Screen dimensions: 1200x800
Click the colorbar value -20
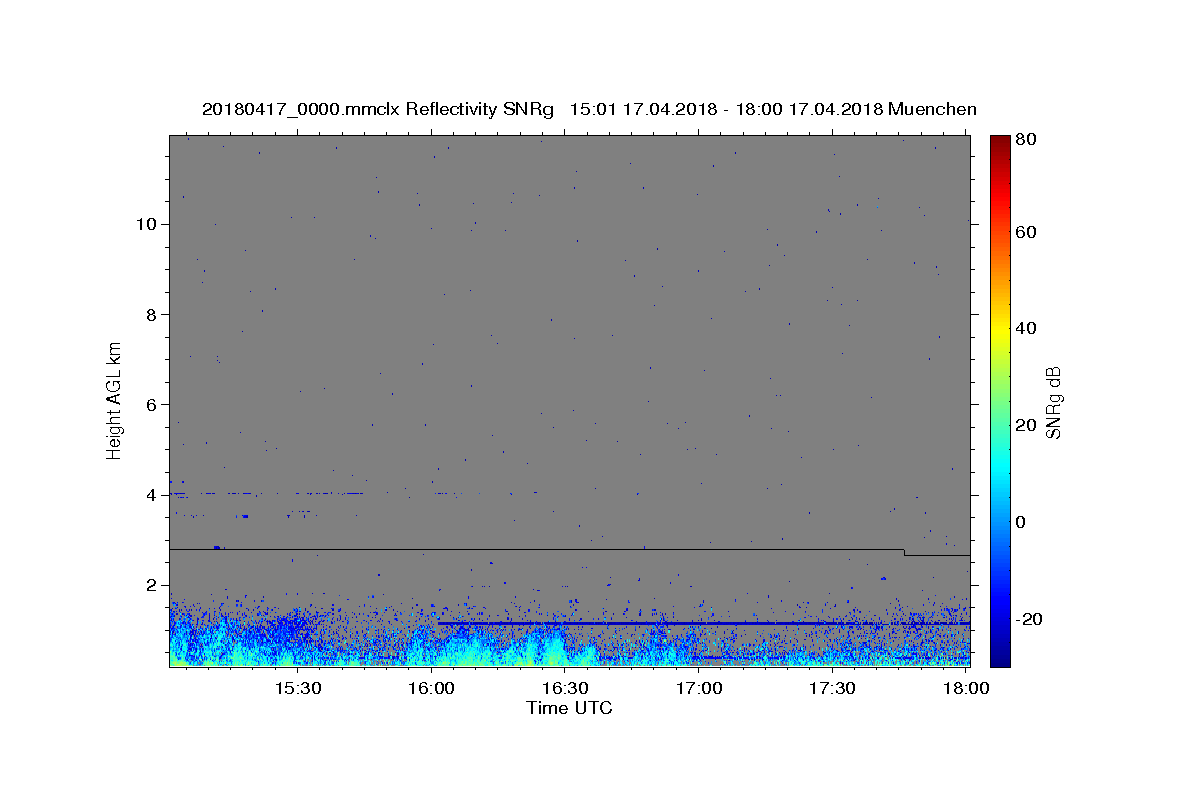coord(1027,620)
